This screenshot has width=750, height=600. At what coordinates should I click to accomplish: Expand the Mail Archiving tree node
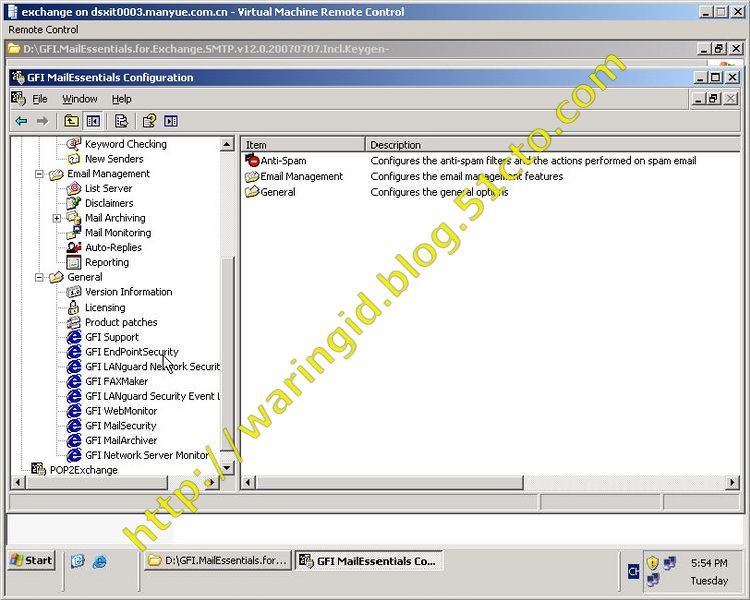tap(57, 218)
